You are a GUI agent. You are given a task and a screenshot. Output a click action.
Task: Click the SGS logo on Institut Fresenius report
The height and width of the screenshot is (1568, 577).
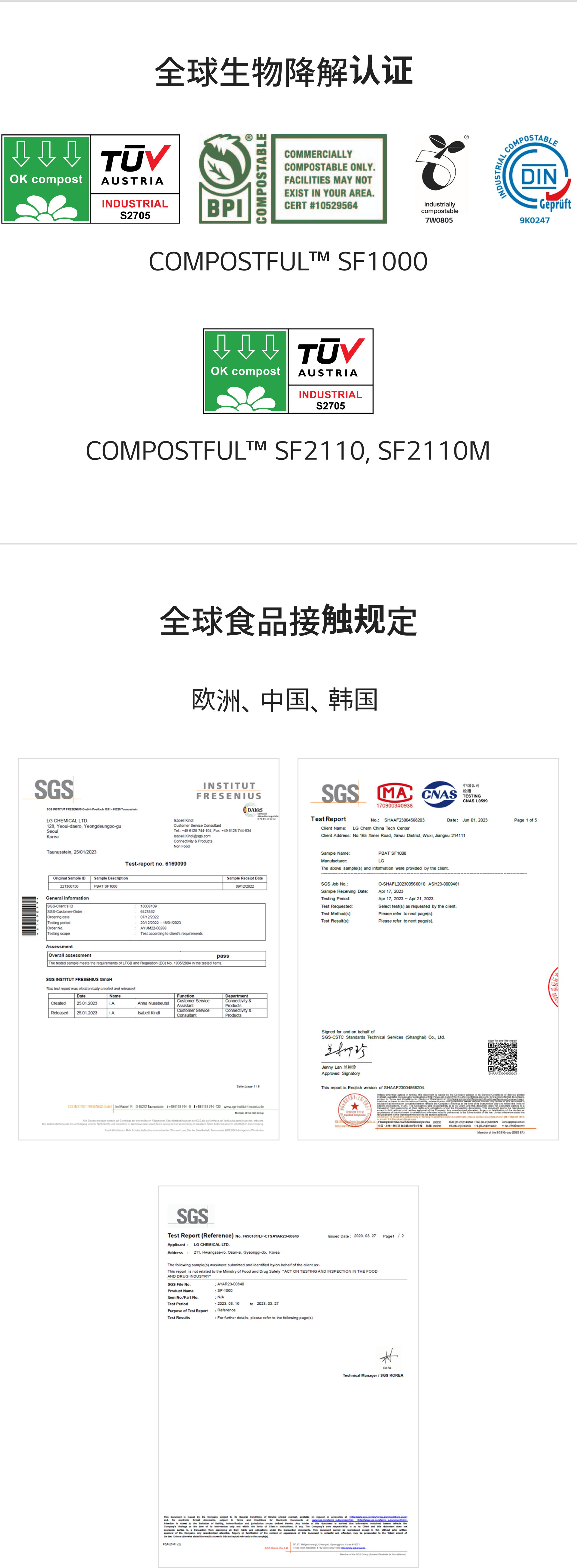point(54,789)
